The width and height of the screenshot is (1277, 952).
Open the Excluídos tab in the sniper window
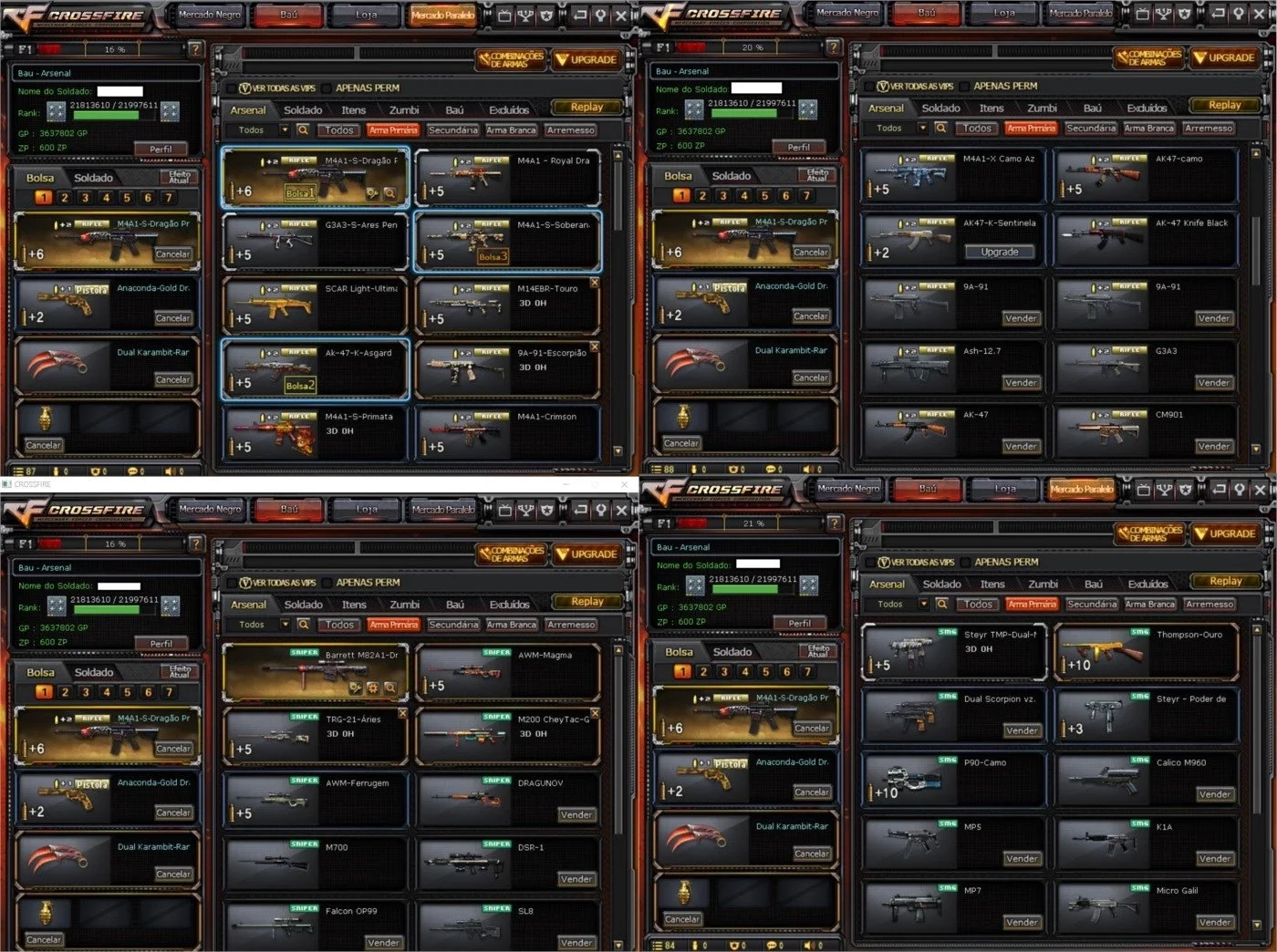point(509,605)
